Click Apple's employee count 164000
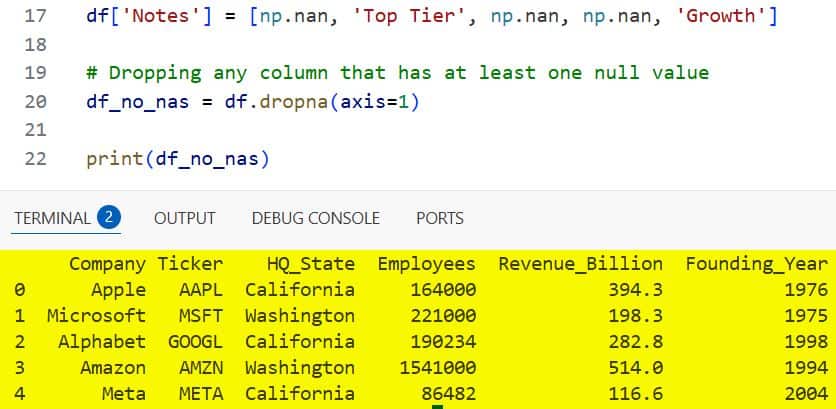 pos(443,290)
